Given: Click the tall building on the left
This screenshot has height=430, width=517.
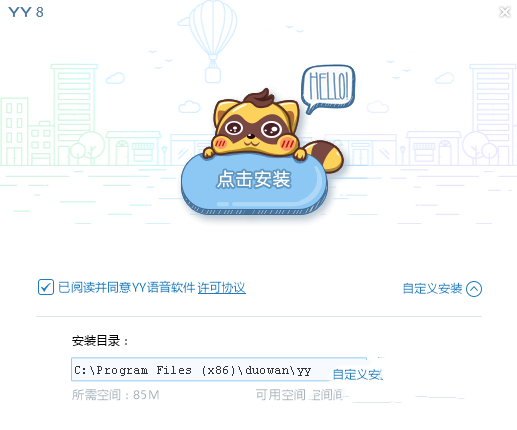Looking at the screenshot, I should (74, 114).
